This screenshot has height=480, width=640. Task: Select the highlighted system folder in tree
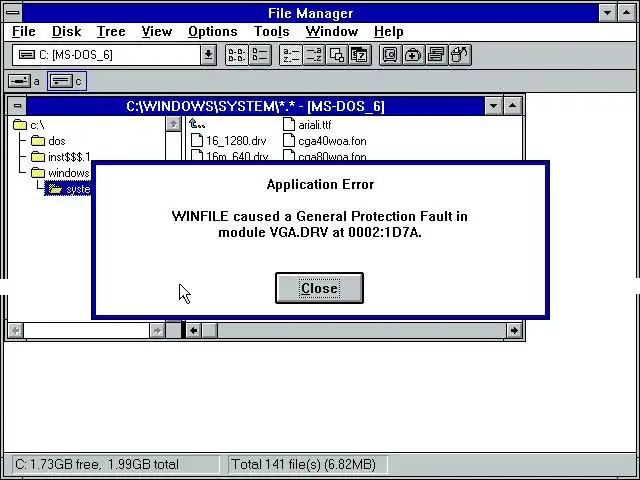[68, 189]
